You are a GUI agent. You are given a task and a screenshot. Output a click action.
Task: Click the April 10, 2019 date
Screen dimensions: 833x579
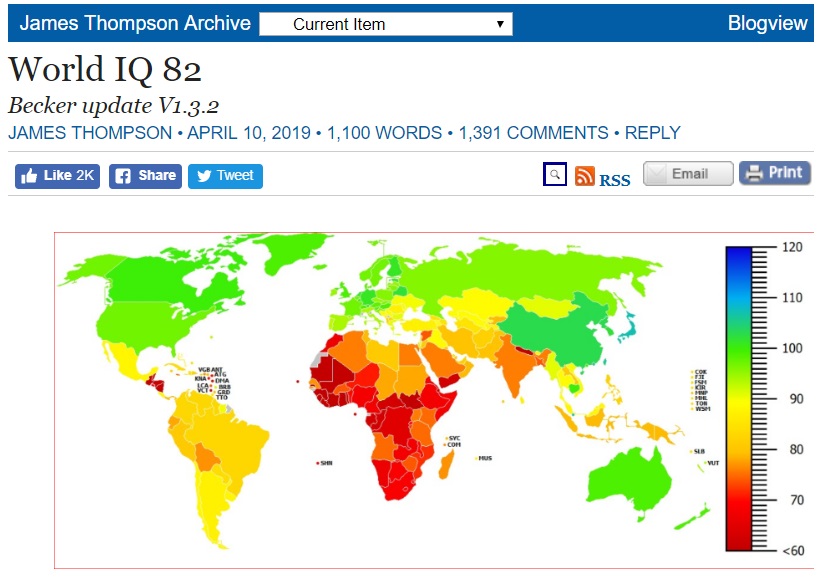coord(251,133)
